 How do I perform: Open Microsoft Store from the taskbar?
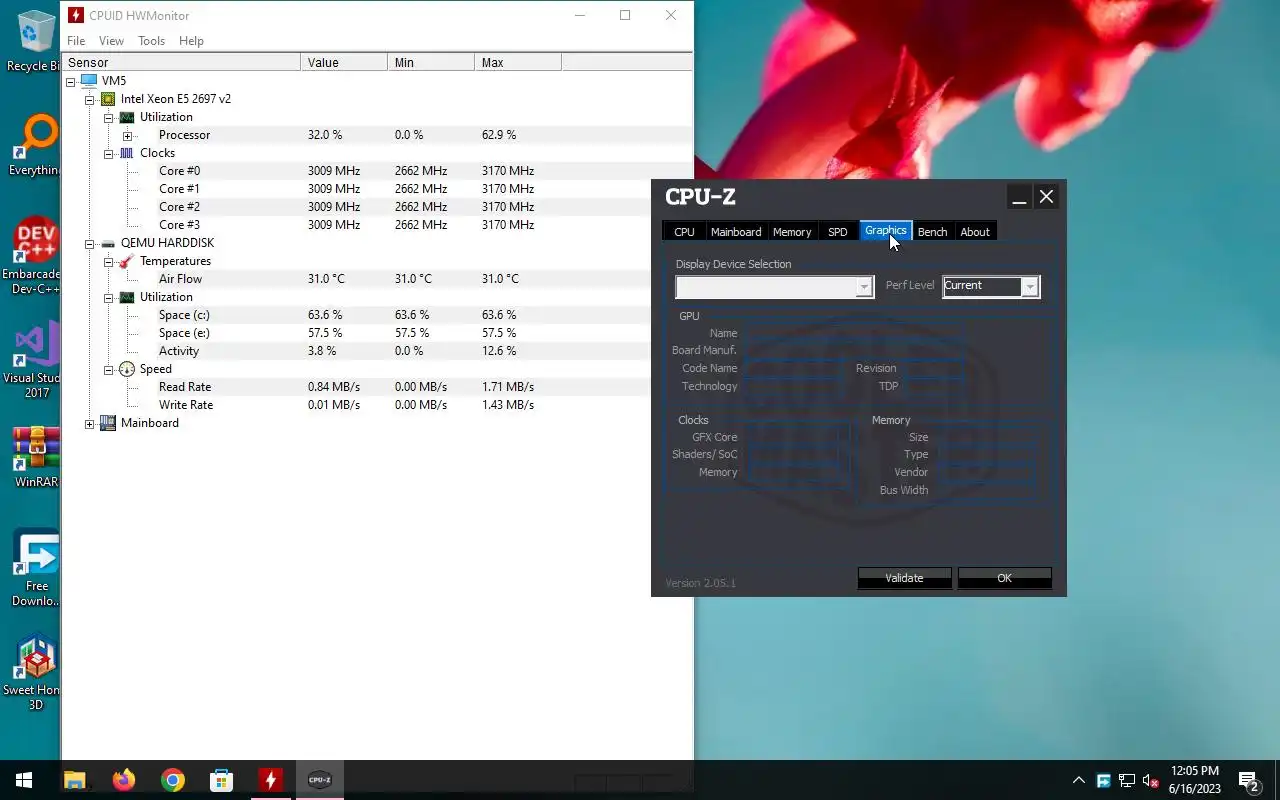point(221,780)
